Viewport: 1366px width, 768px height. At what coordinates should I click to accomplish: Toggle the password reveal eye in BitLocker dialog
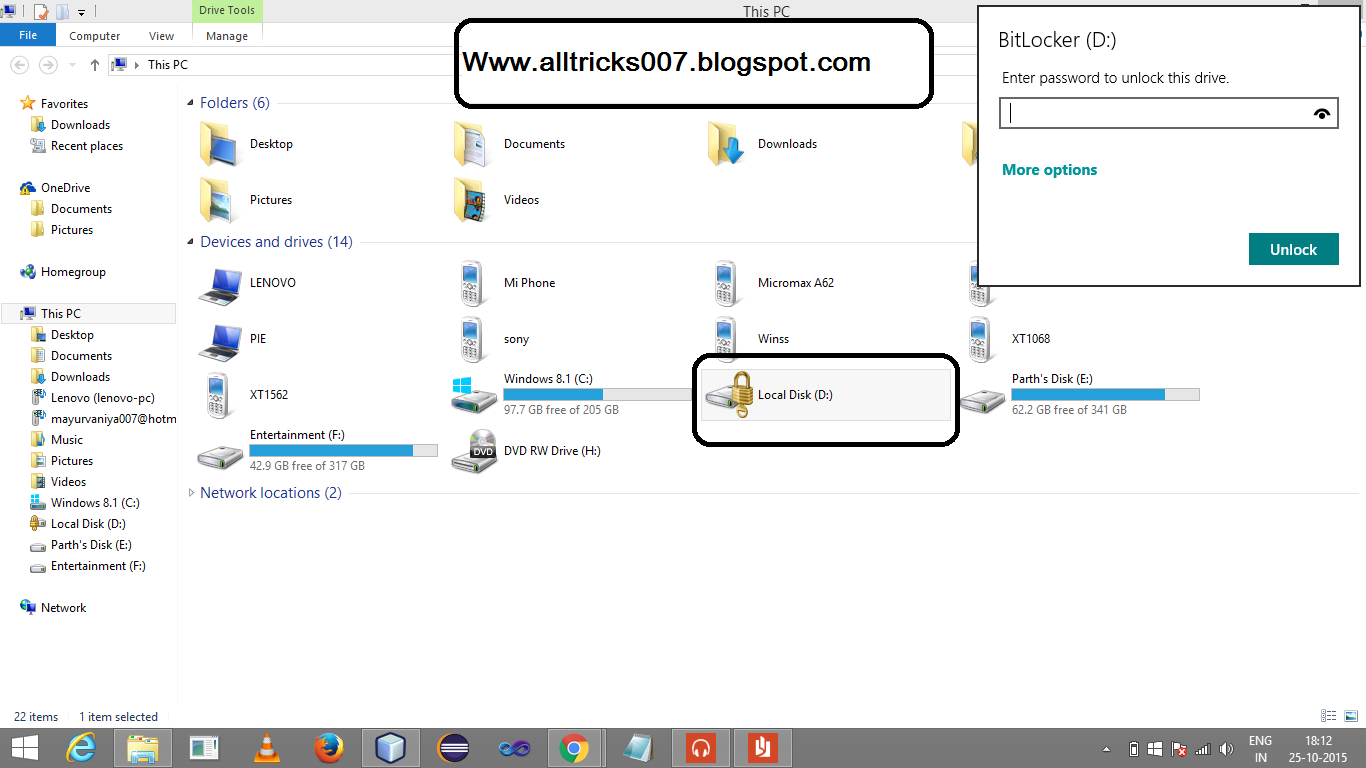pyautogui.click(x=1322, y=112)
